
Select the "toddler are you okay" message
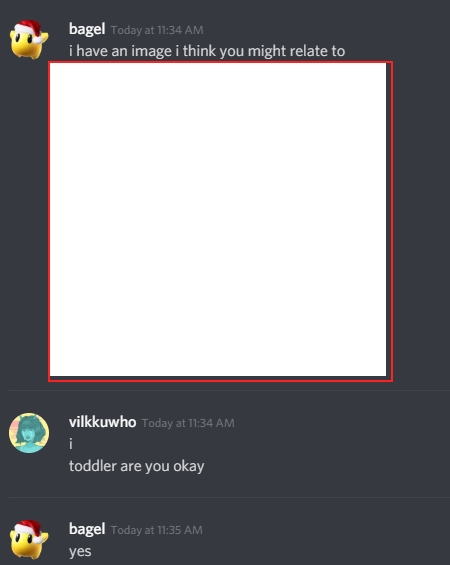(137, 466)
